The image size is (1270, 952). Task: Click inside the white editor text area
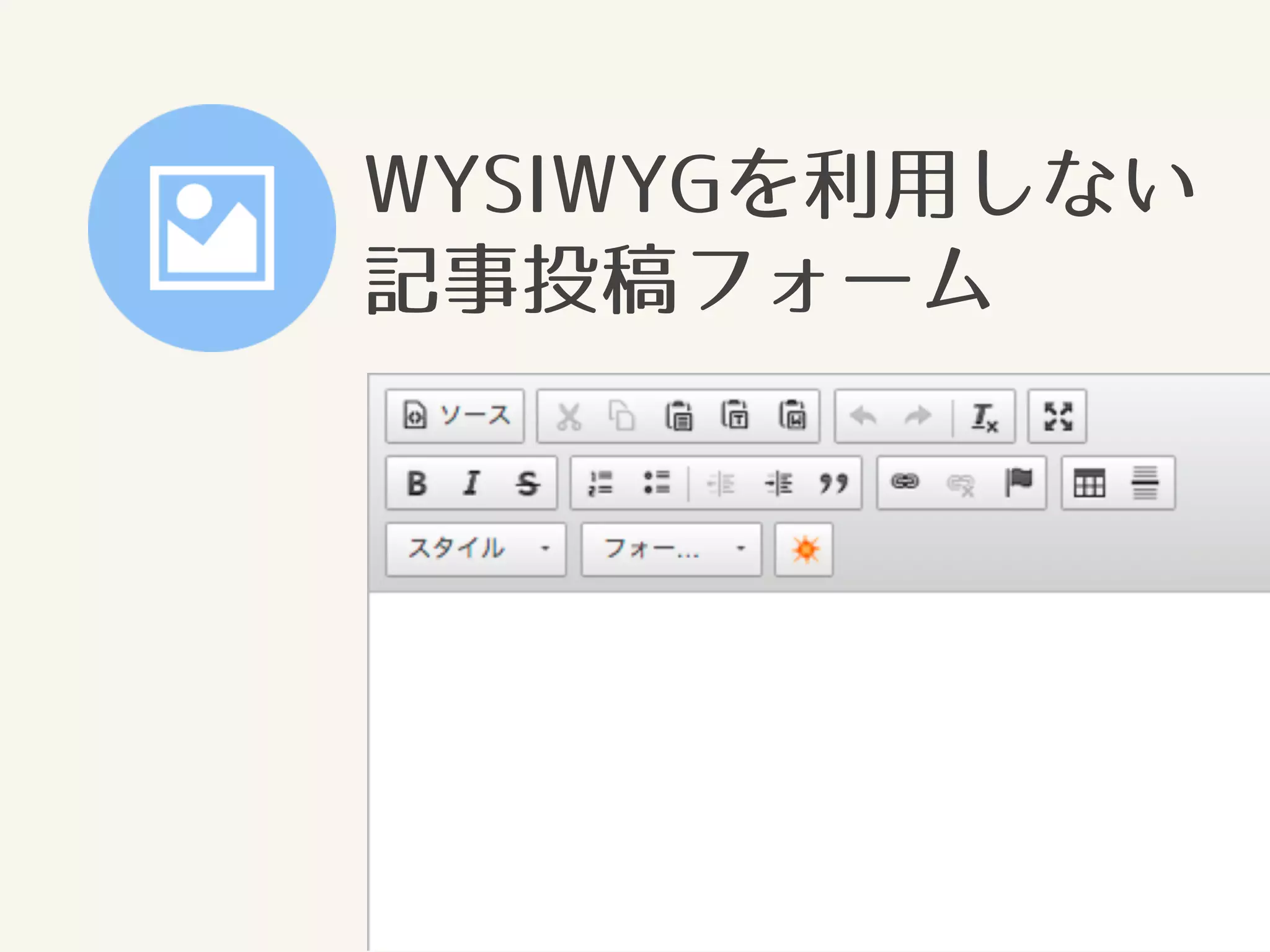tap(820, 772)
